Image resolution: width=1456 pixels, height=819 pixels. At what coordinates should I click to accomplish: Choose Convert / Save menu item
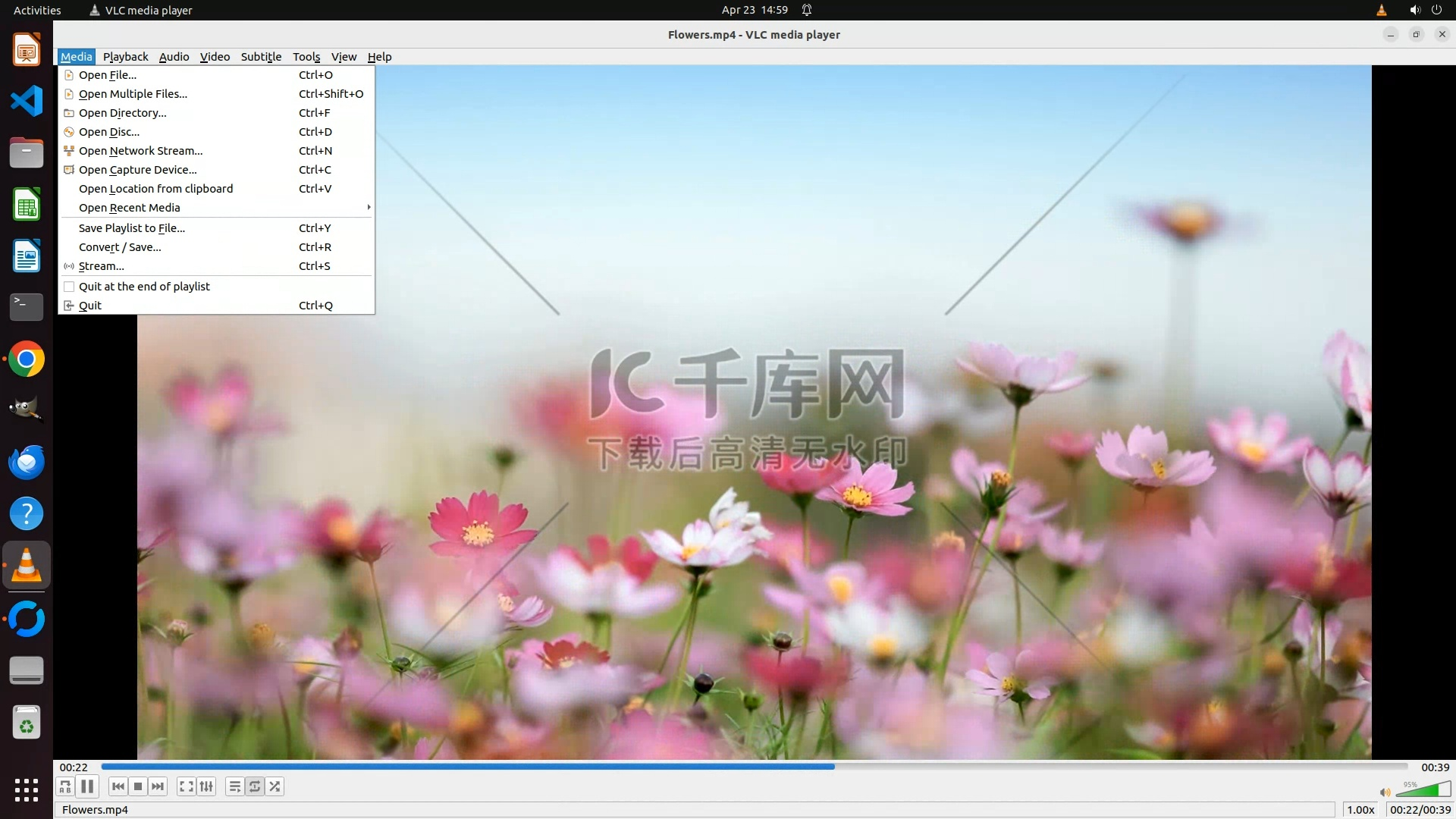[x=120, y=247]
